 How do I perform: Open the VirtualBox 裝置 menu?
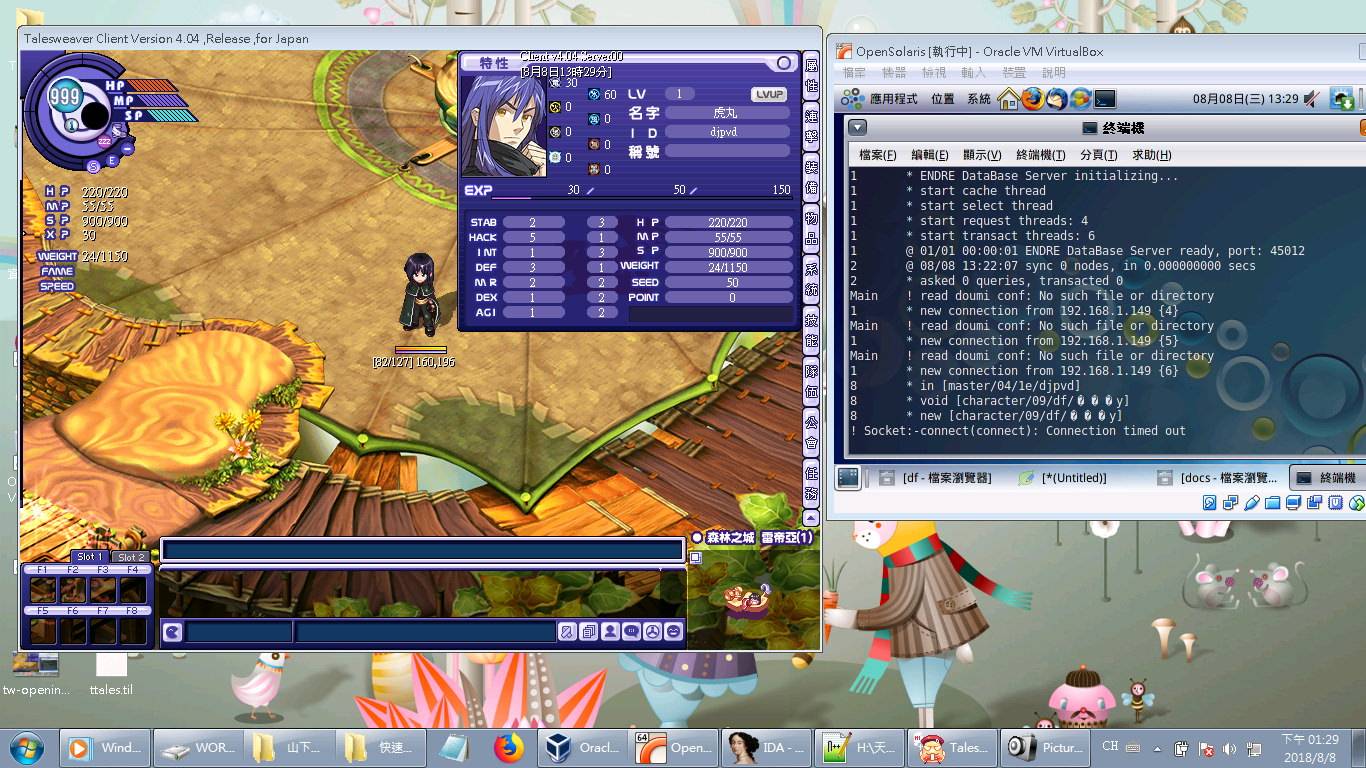(x=1013, y=73)
